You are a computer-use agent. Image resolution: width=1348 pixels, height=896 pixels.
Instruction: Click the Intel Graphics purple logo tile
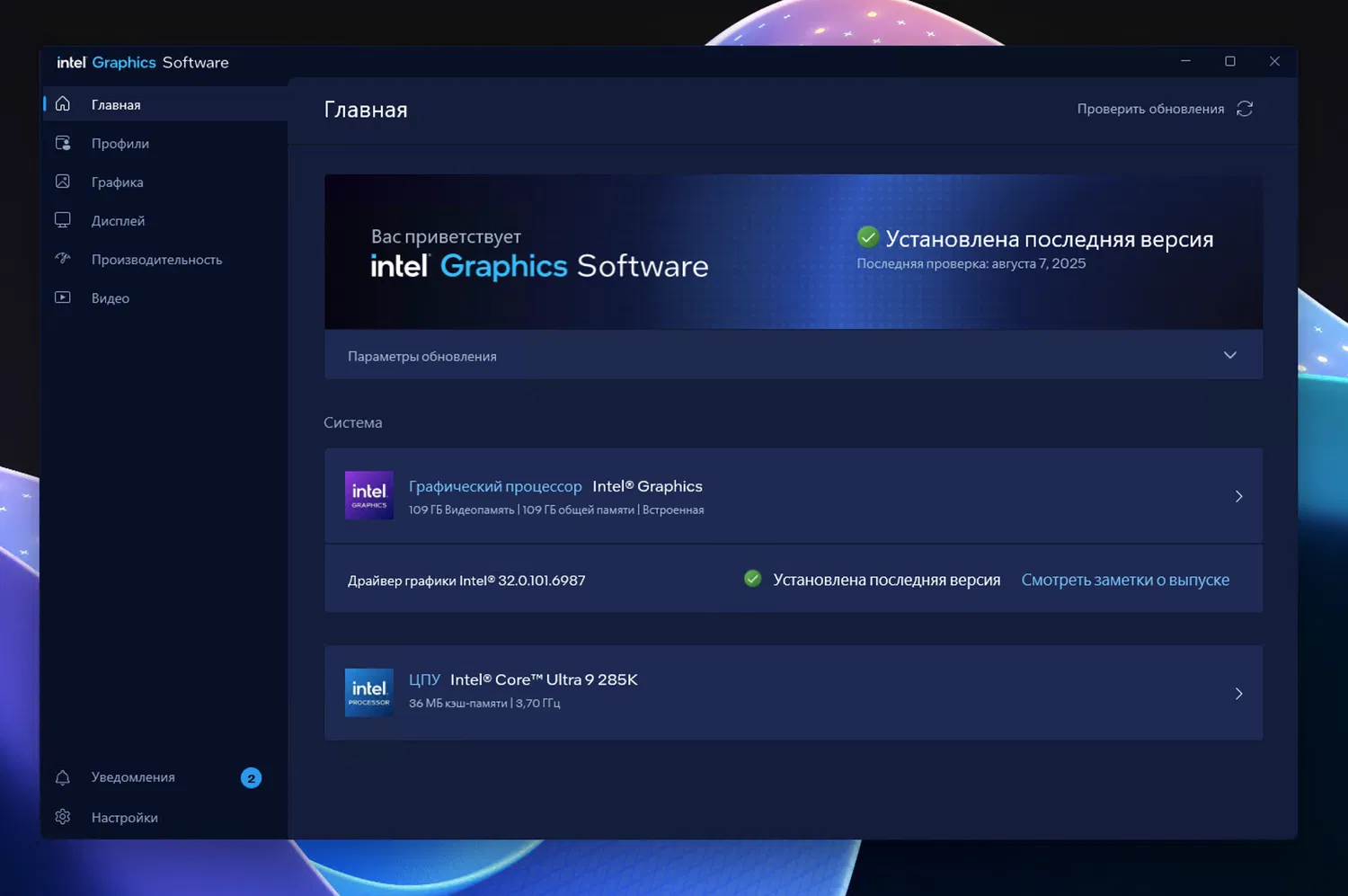point(369,495)
